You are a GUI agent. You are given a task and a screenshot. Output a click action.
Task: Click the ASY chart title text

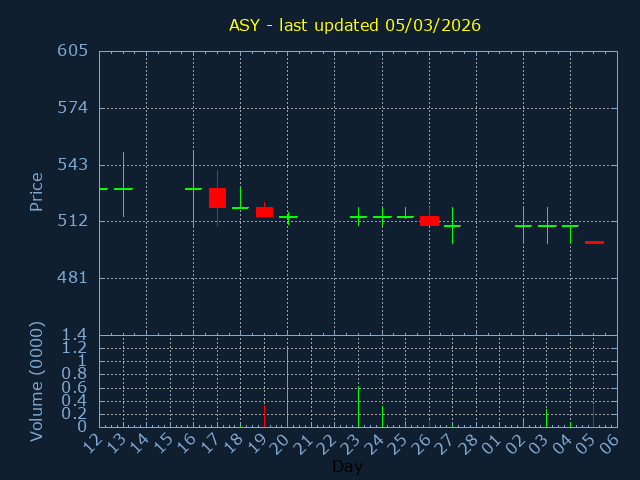click(355, 25)
